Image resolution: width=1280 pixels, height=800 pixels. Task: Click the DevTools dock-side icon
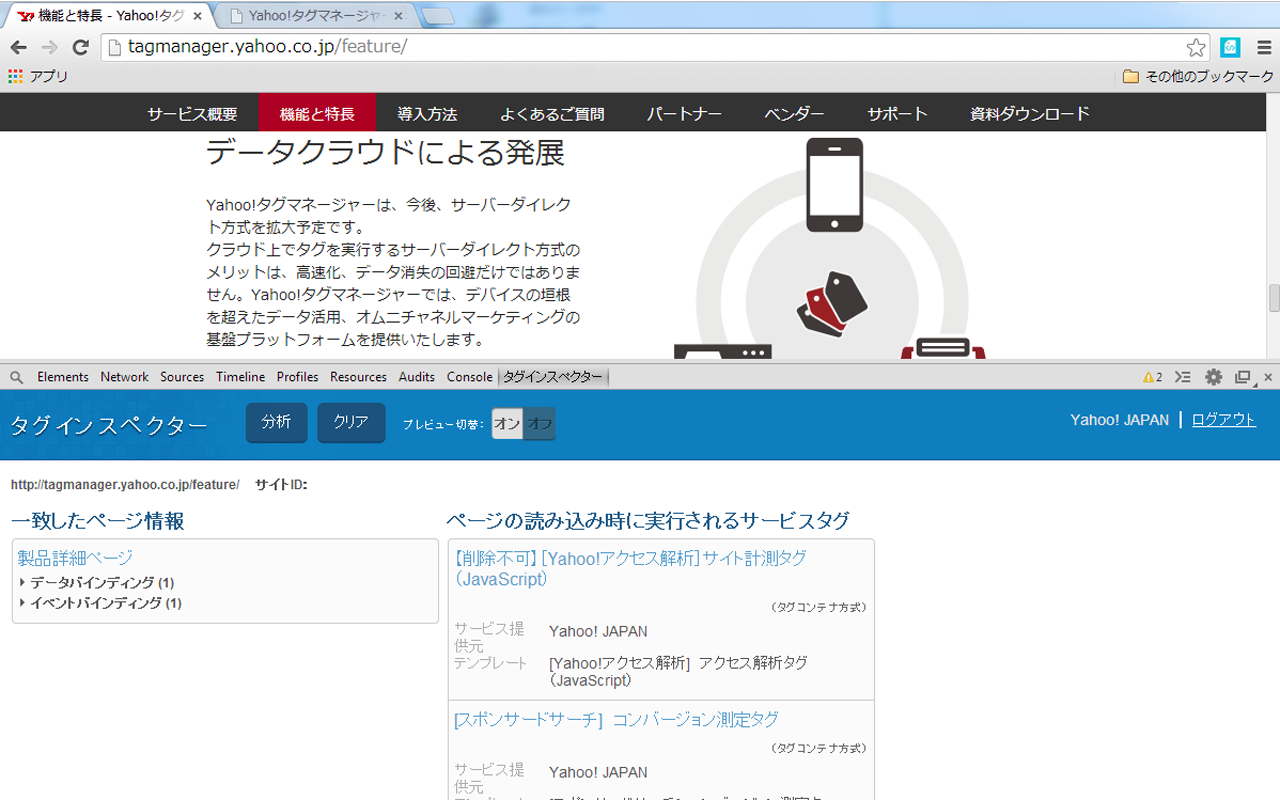[x=1243, y=377]
